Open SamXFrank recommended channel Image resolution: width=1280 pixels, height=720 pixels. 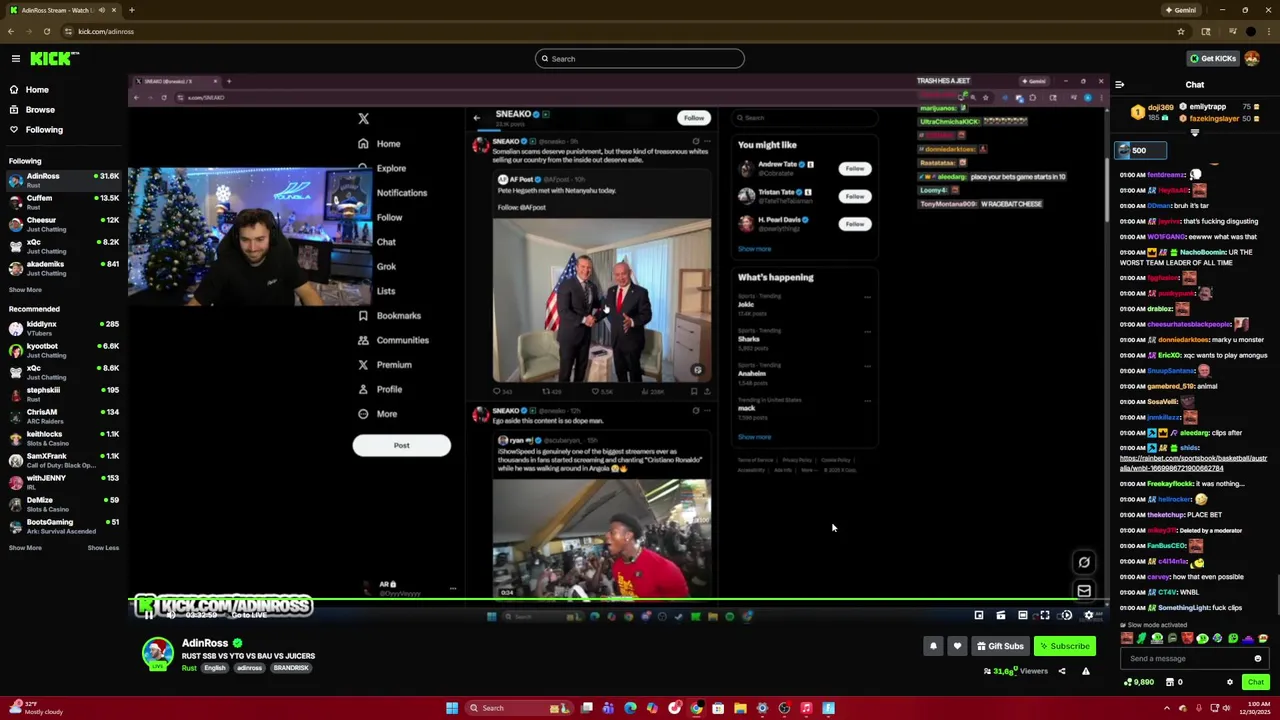tap(62, 460)
